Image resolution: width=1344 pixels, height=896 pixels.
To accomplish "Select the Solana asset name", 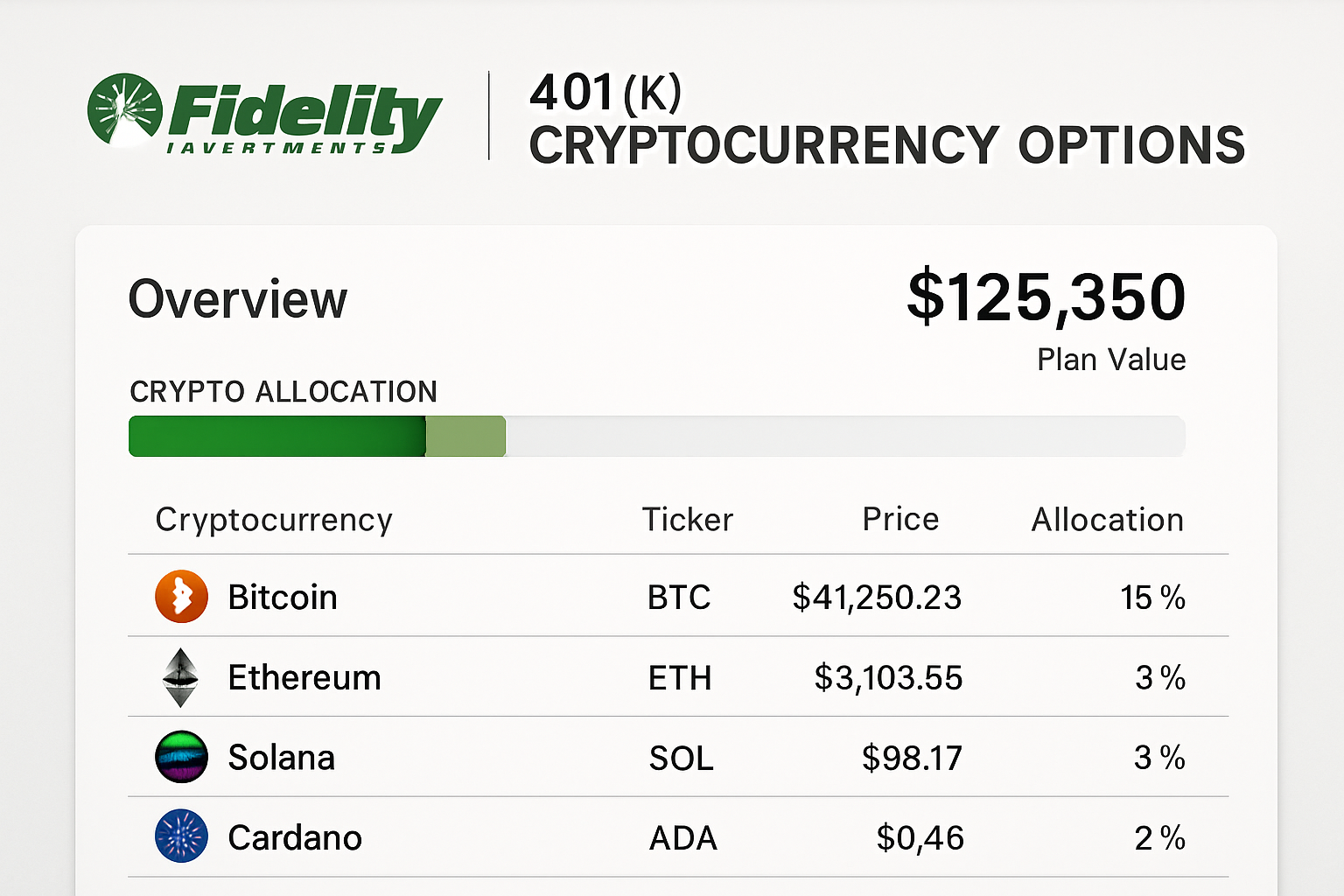I will tap(281, 758).
